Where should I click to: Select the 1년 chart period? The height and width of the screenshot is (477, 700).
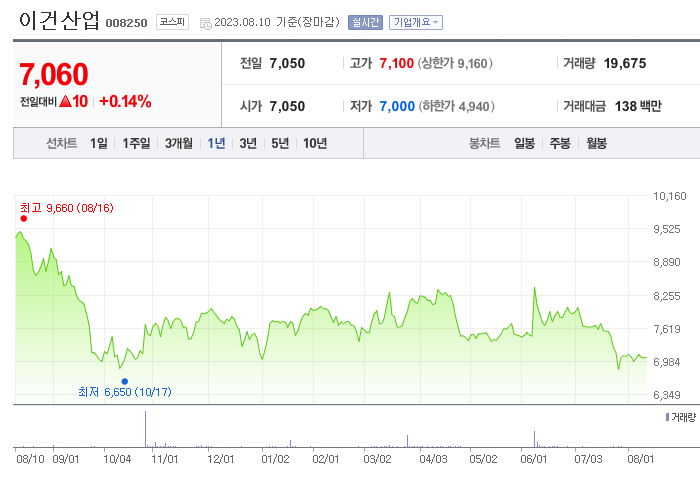[216, 143]
